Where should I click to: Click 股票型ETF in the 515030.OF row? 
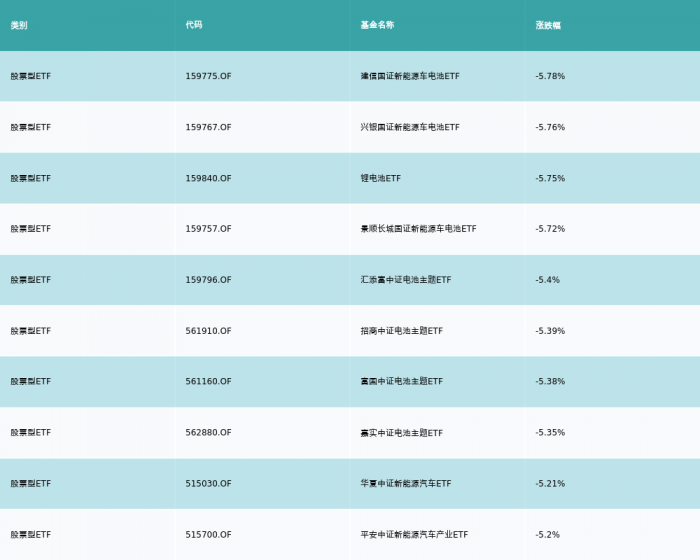point(31,484)
